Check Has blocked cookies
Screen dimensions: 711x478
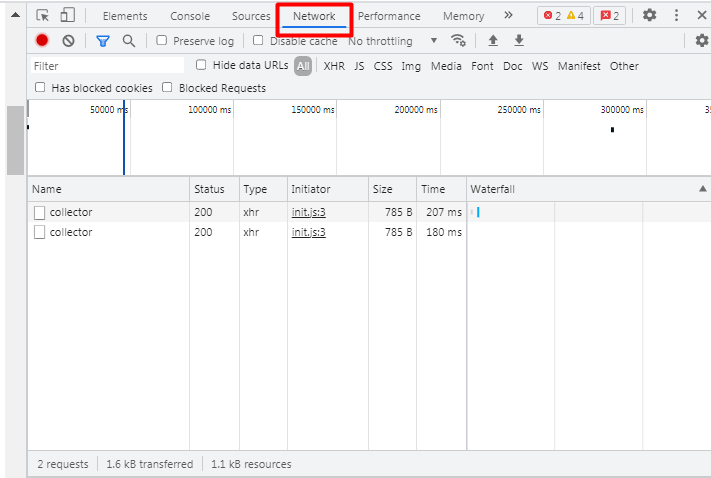40,87
